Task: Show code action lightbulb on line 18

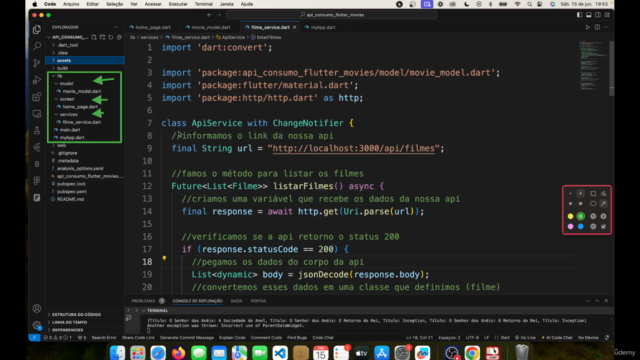Action: (x=164, y=258)
